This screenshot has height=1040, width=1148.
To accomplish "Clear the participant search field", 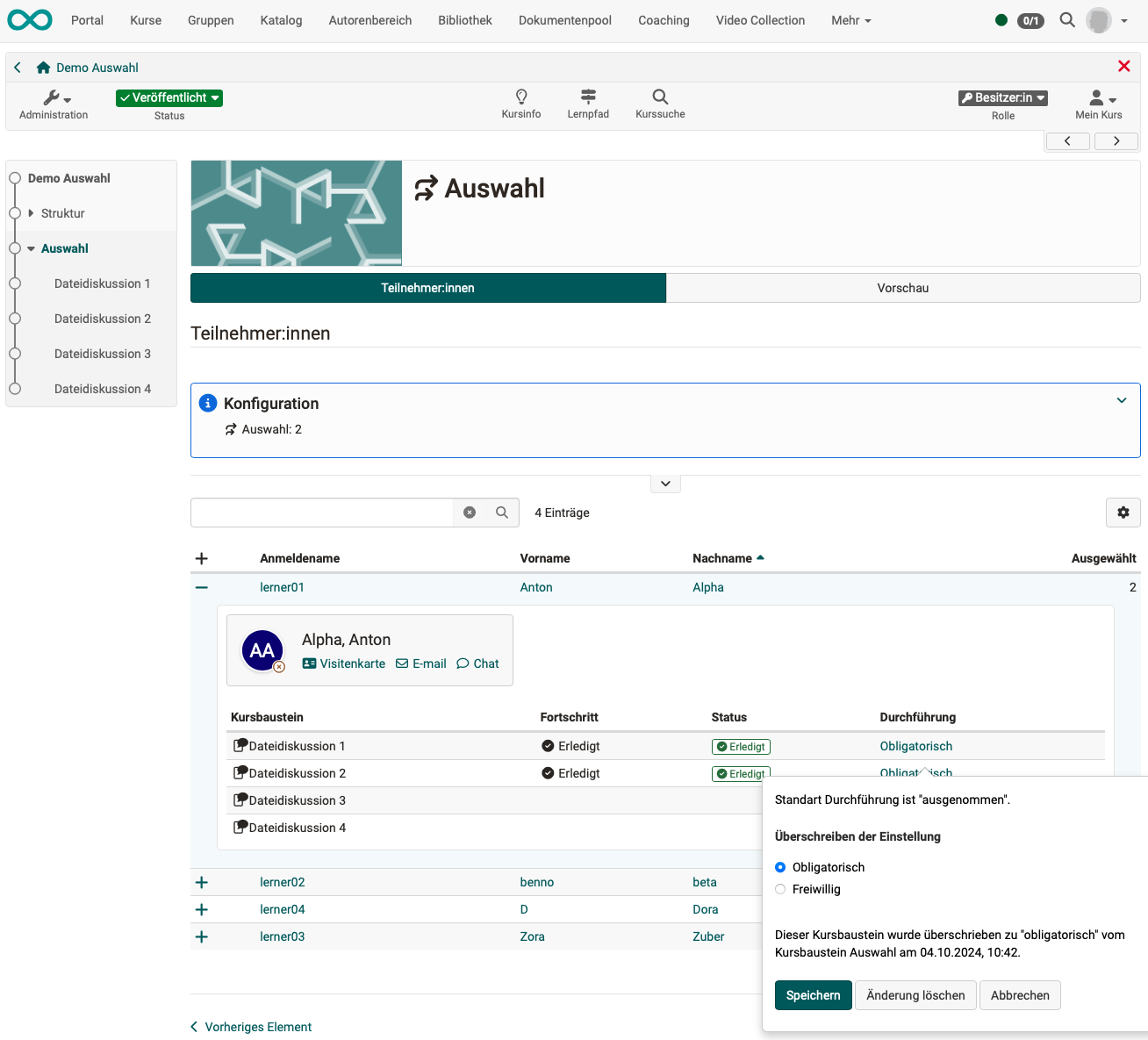I will click(470, 513).
